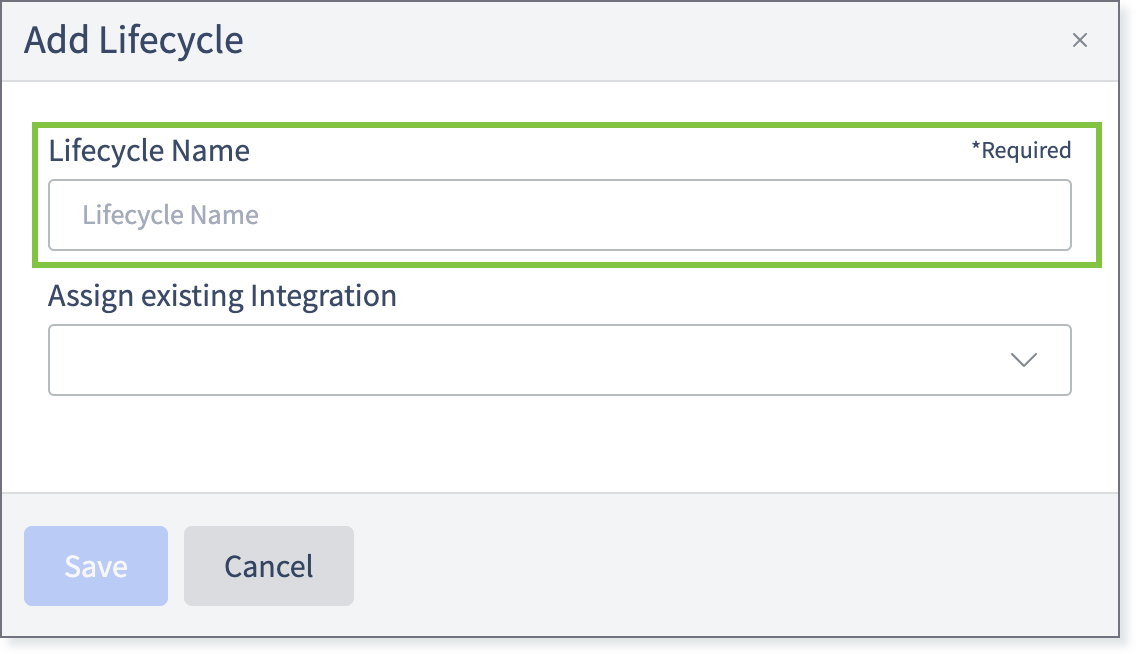Click the word "Integration" in dropdown label
This screenshot has width=1136, height=654.
323,296
